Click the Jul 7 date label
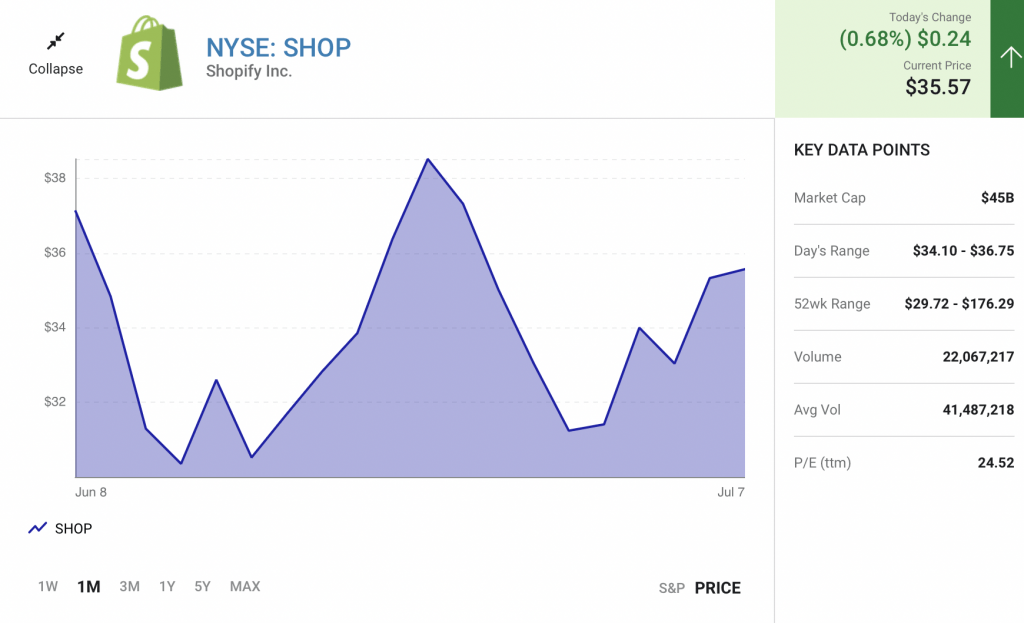Viewport: 1024px width, 623px height. point(731,492)
